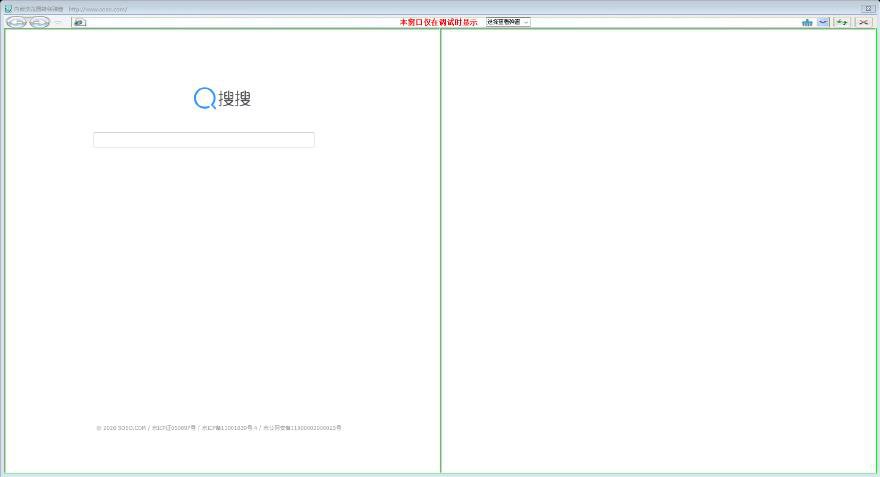Click the 搜搜 logo text
Screen dimensions: 880x477
pos(235,98)
